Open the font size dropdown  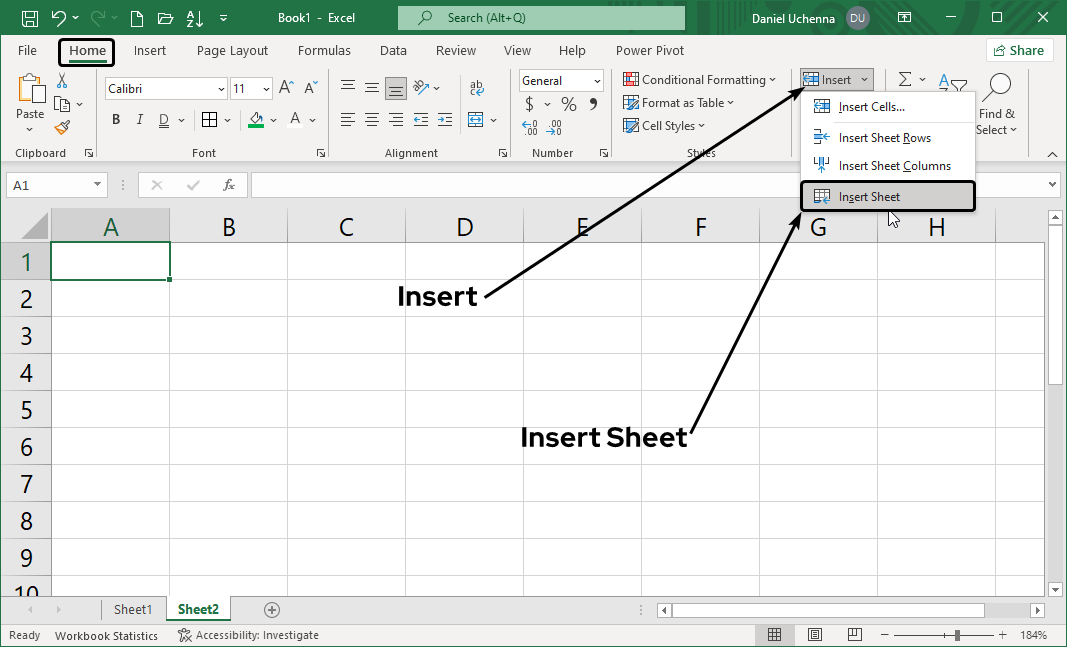pos(266,88)
